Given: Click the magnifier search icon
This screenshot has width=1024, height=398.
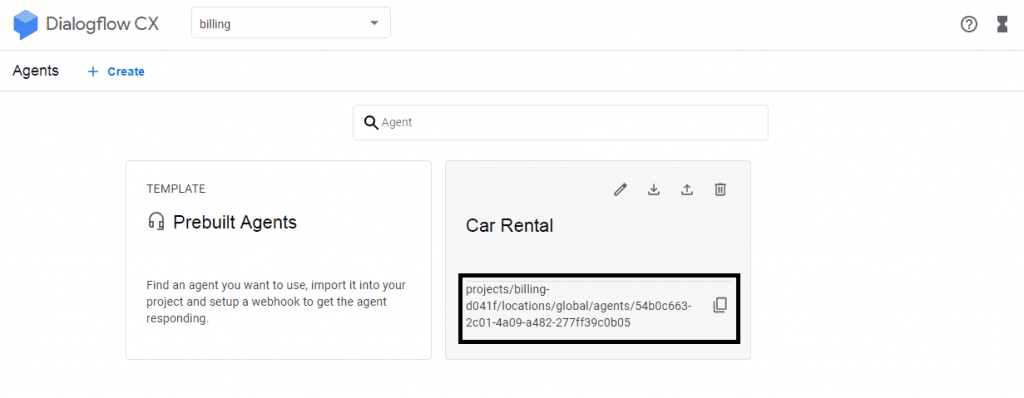Looking at the screenshot, I should [x=371, y=122].
